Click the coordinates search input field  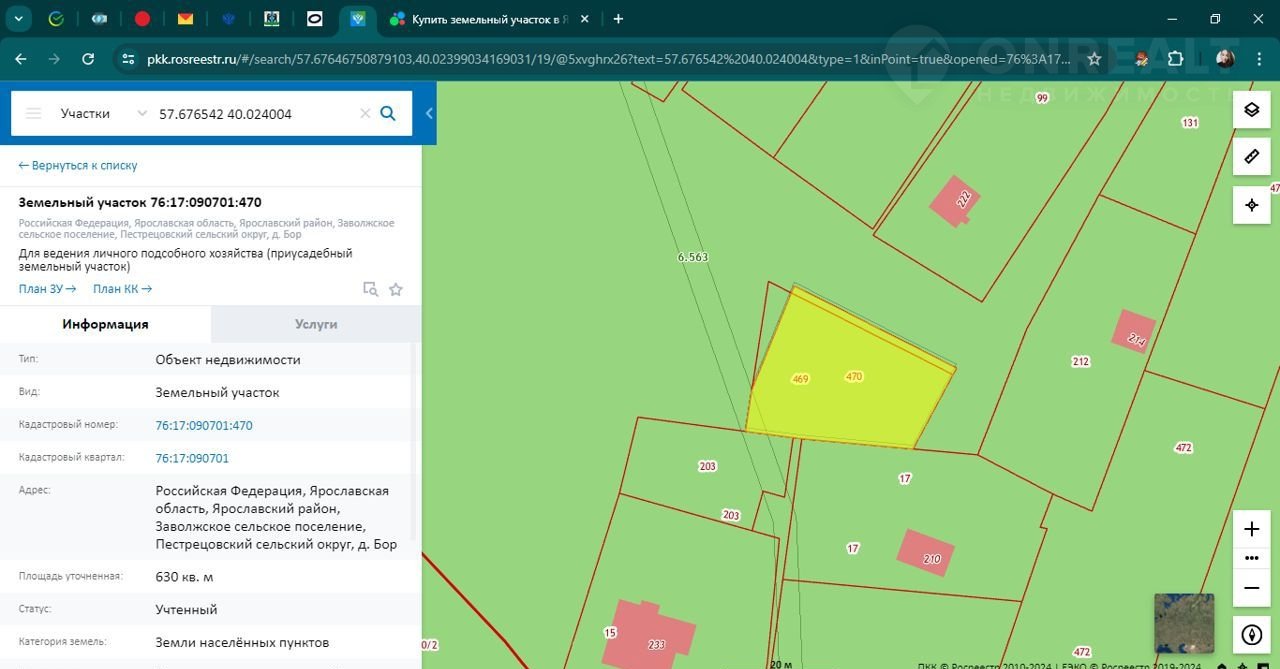(x=255, y=114)
